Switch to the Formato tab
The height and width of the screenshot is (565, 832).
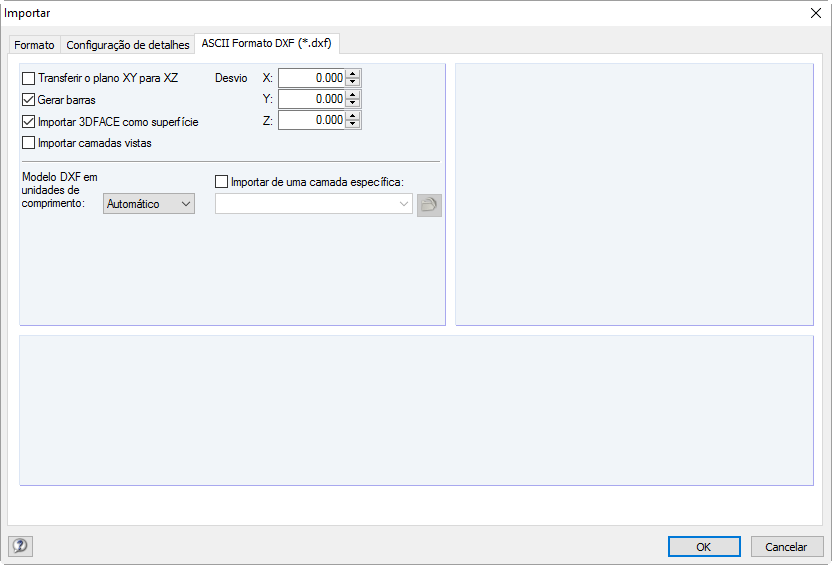34,45
